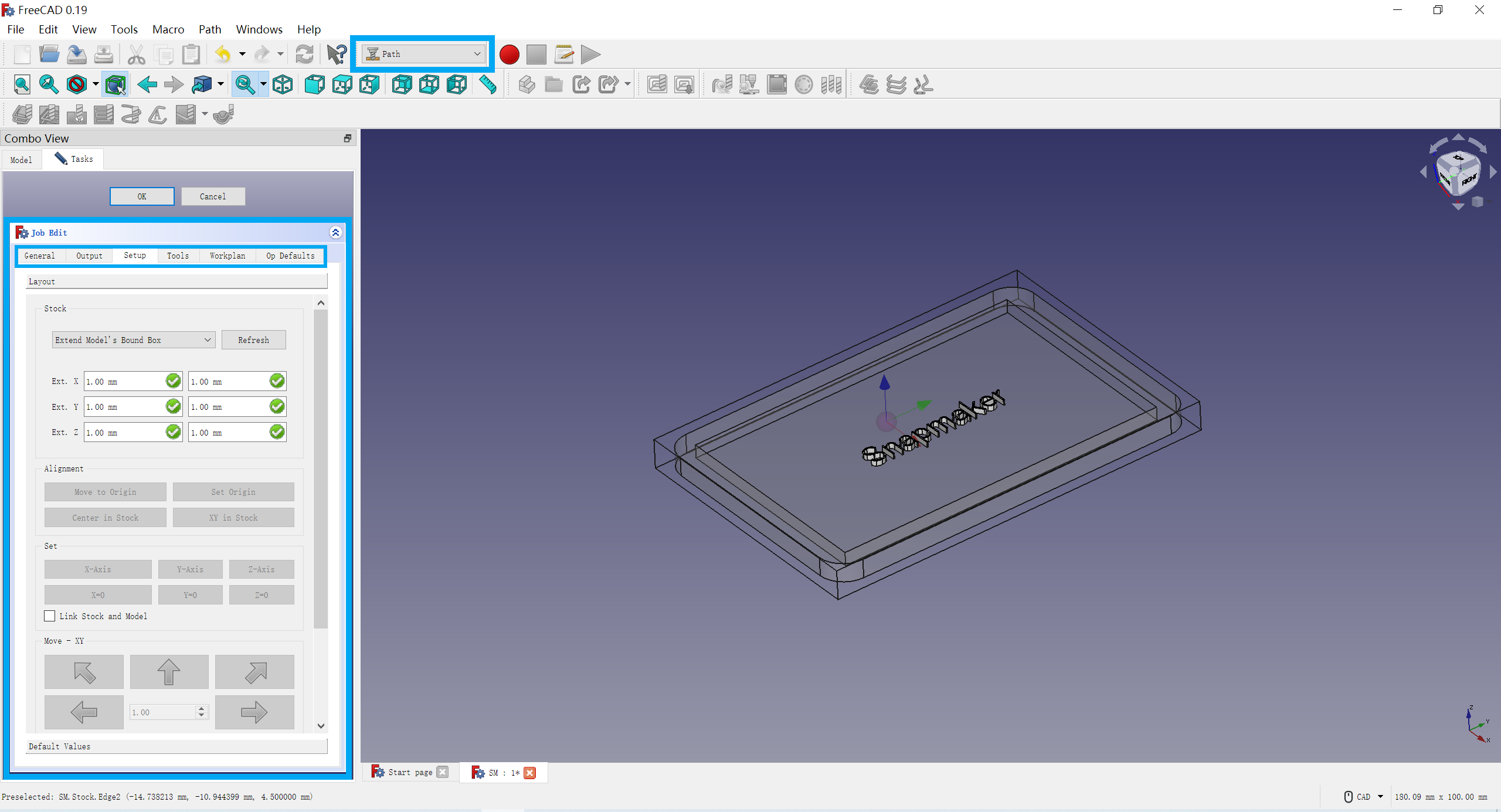Click Fit all zoom icon
The image size is (1501, 812).
(22, 85)
